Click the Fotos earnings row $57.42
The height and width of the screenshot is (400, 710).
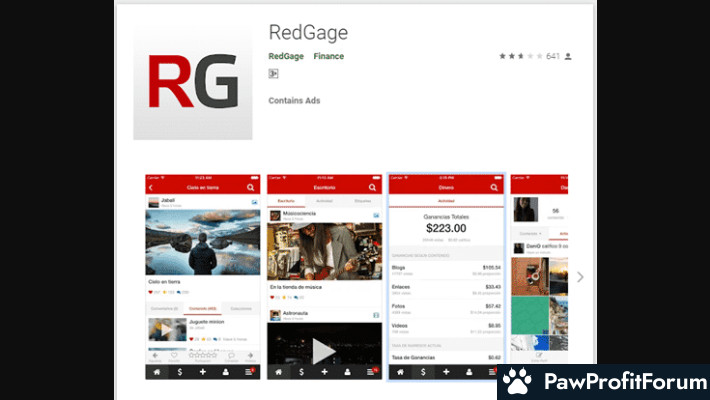click(446, 309)
